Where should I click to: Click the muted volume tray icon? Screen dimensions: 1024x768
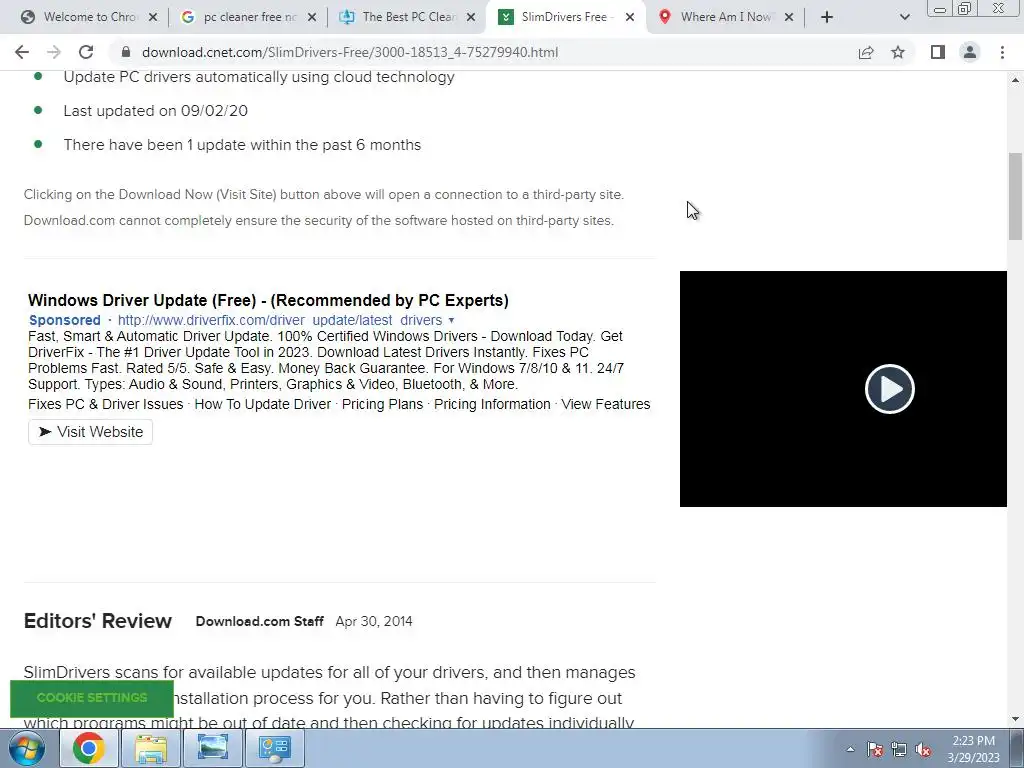tap(923, 749)
